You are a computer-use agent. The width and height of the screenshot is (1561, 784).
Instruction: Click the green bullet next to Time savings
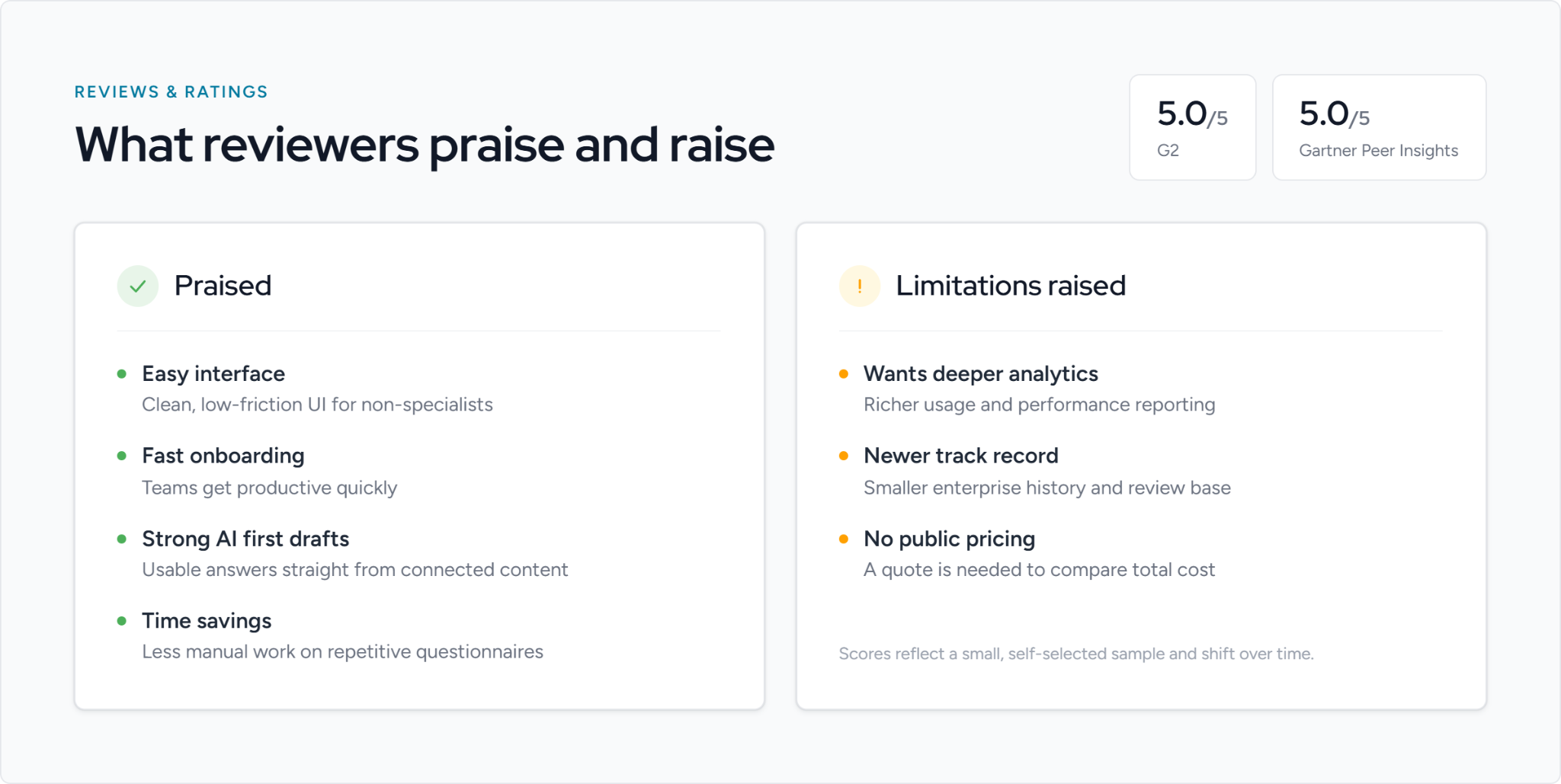point(122,621)
